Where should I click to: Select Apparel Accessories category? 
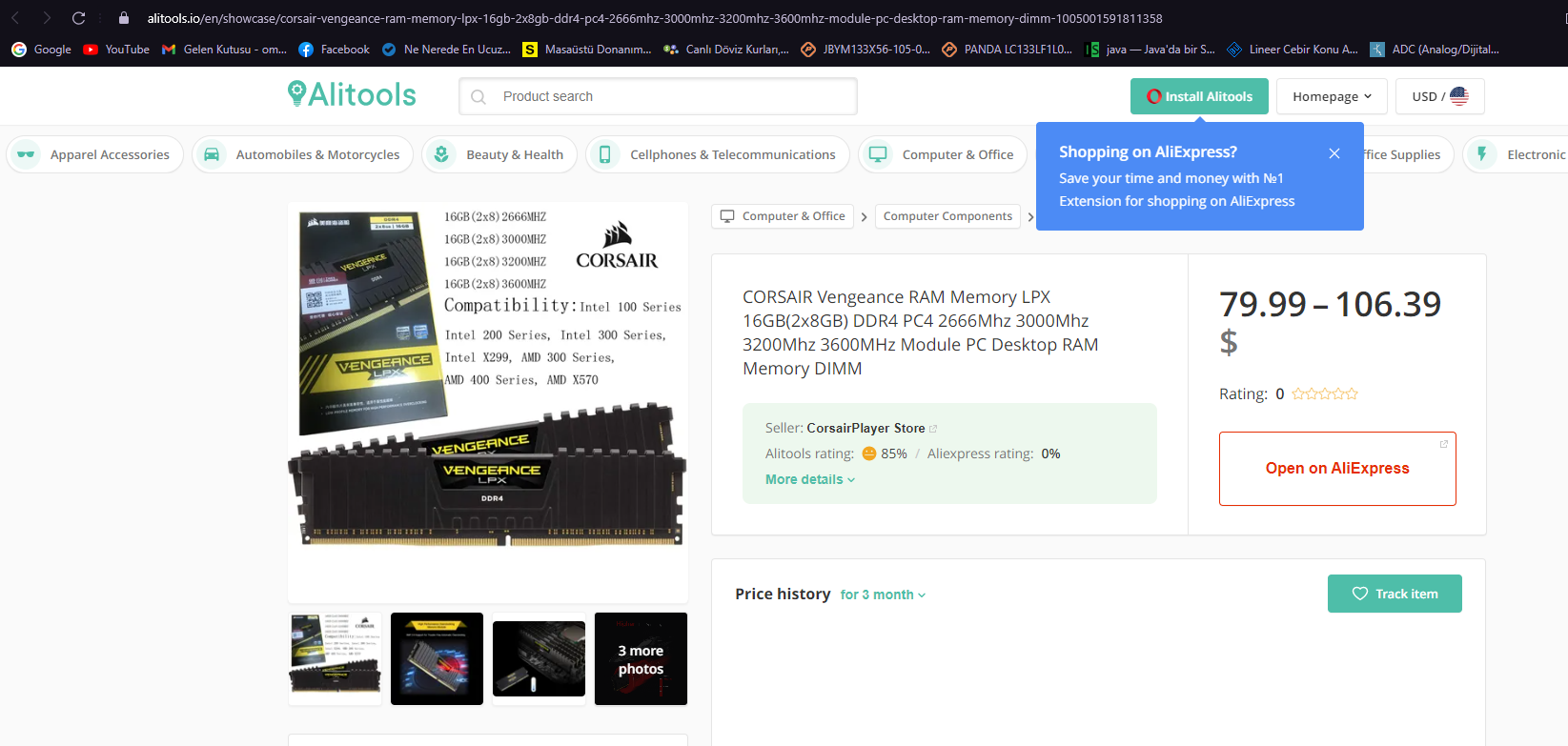pos(94,154)
